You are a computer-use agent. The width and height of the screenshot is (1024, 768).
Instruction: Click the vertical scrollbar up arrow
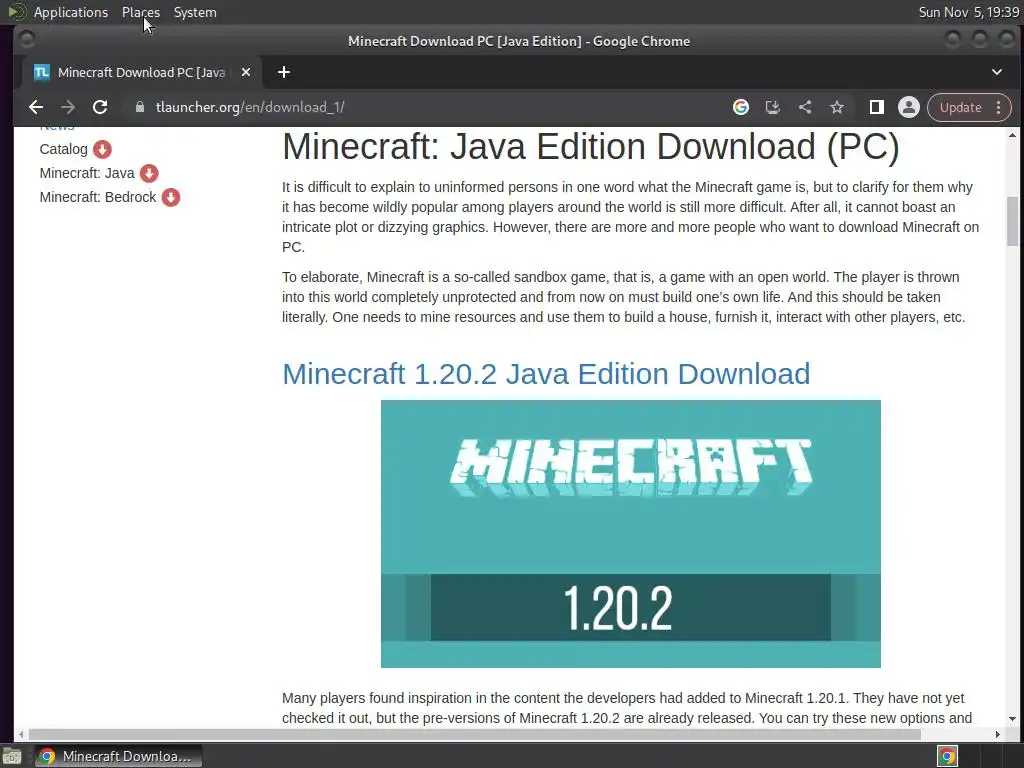point(1012,135)
